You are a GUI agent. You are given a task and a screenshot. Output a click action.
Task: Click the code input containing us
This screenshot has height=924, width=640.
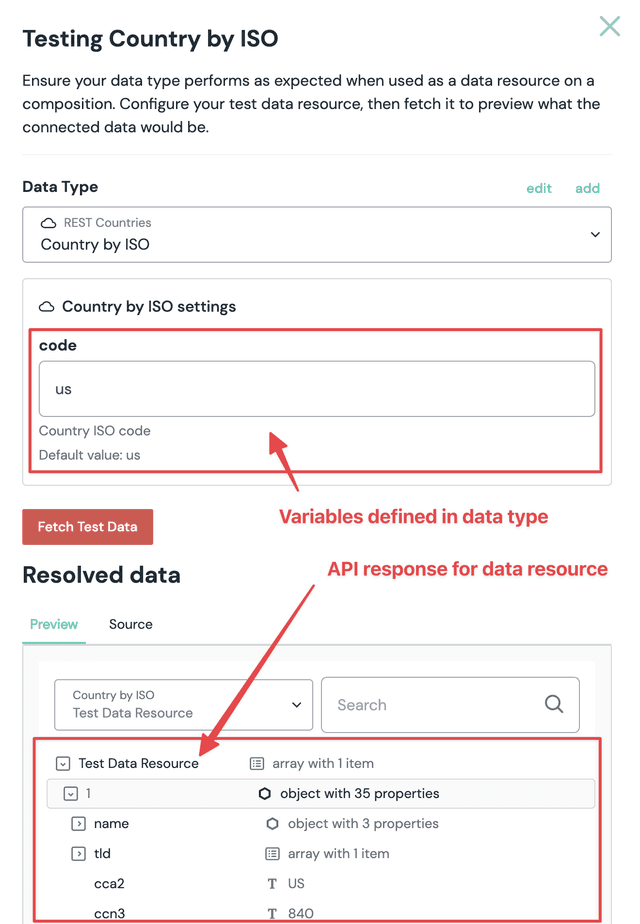click(316, 389)
